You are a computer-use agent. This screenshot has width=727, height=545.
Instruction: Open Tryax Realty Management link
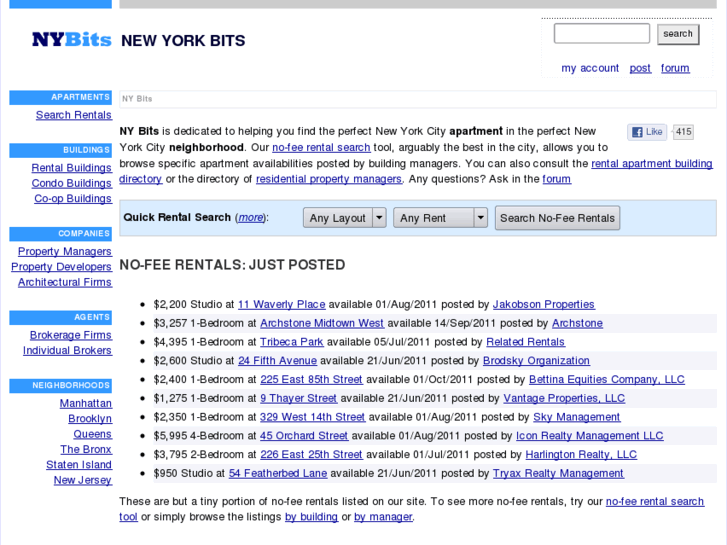[x=558, y=473]
